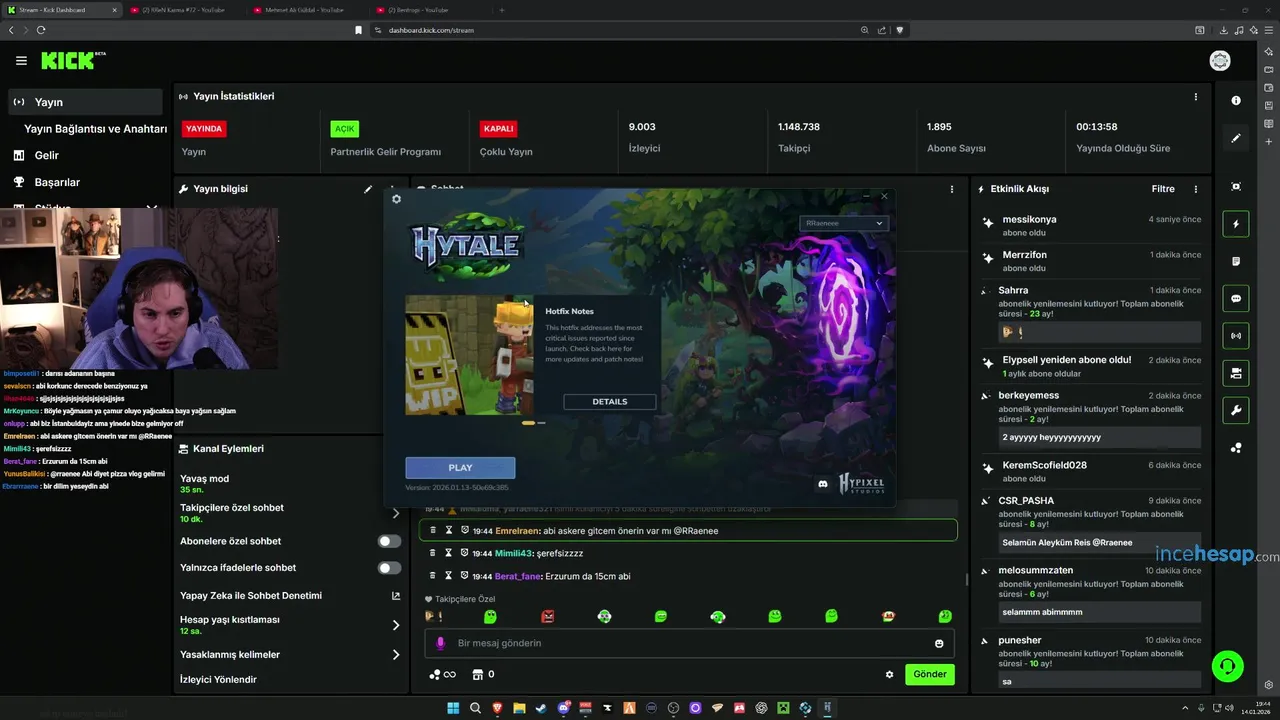1280x720 pixels.
Task: Open Yayın İstatistikleri three-dot menu
Action: click(x=1195, y=97)
